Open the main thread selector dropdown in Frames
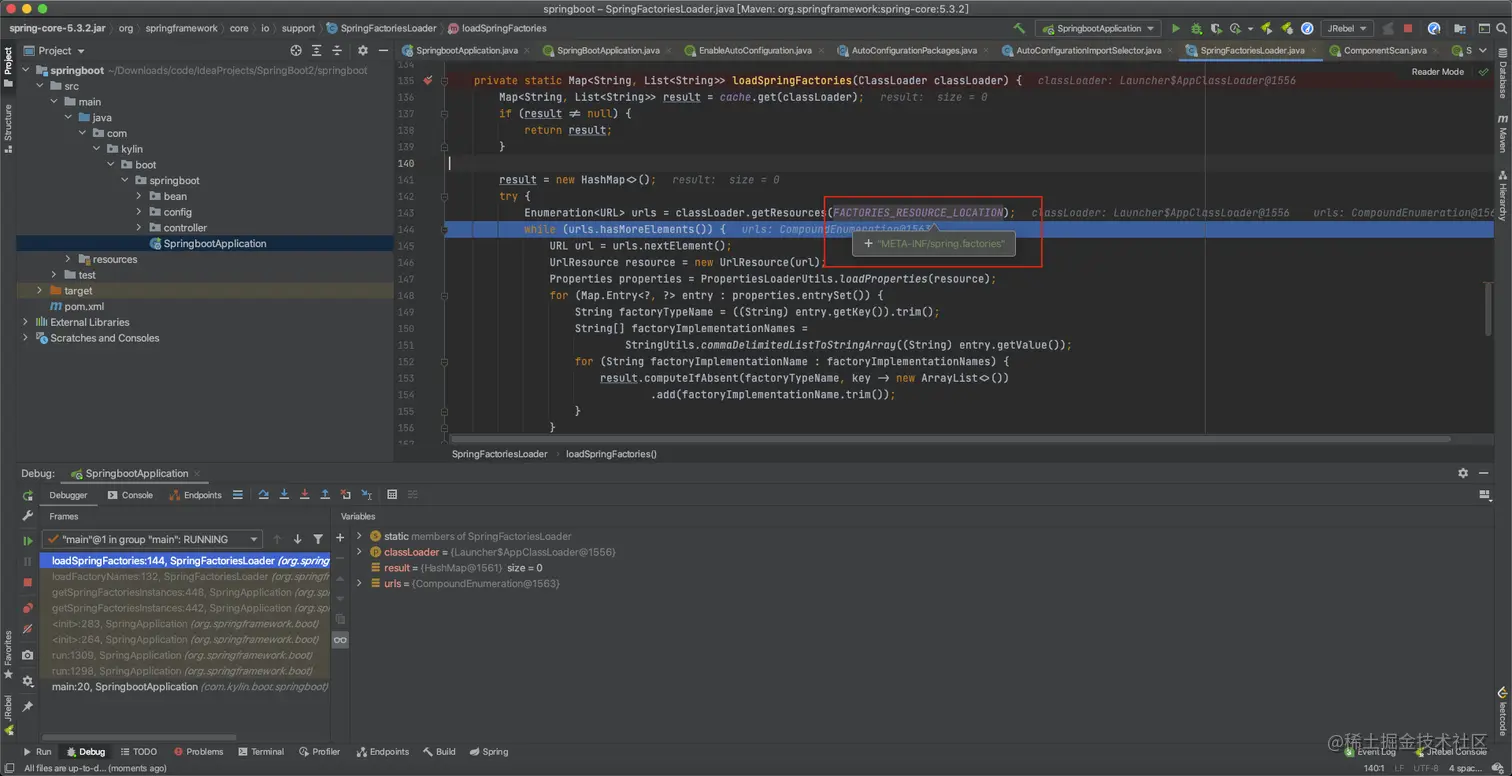This screenshot has width=1512, height=776. [153, 539]
